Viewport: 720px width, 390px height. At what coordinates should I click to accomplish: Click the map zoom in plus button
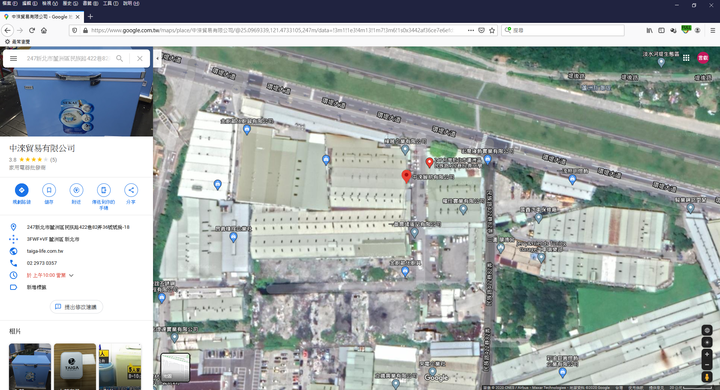click(707, 354)
